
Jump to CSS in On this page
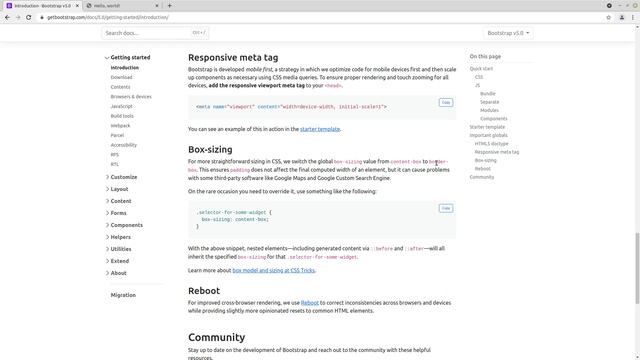[x=479, y=77]
